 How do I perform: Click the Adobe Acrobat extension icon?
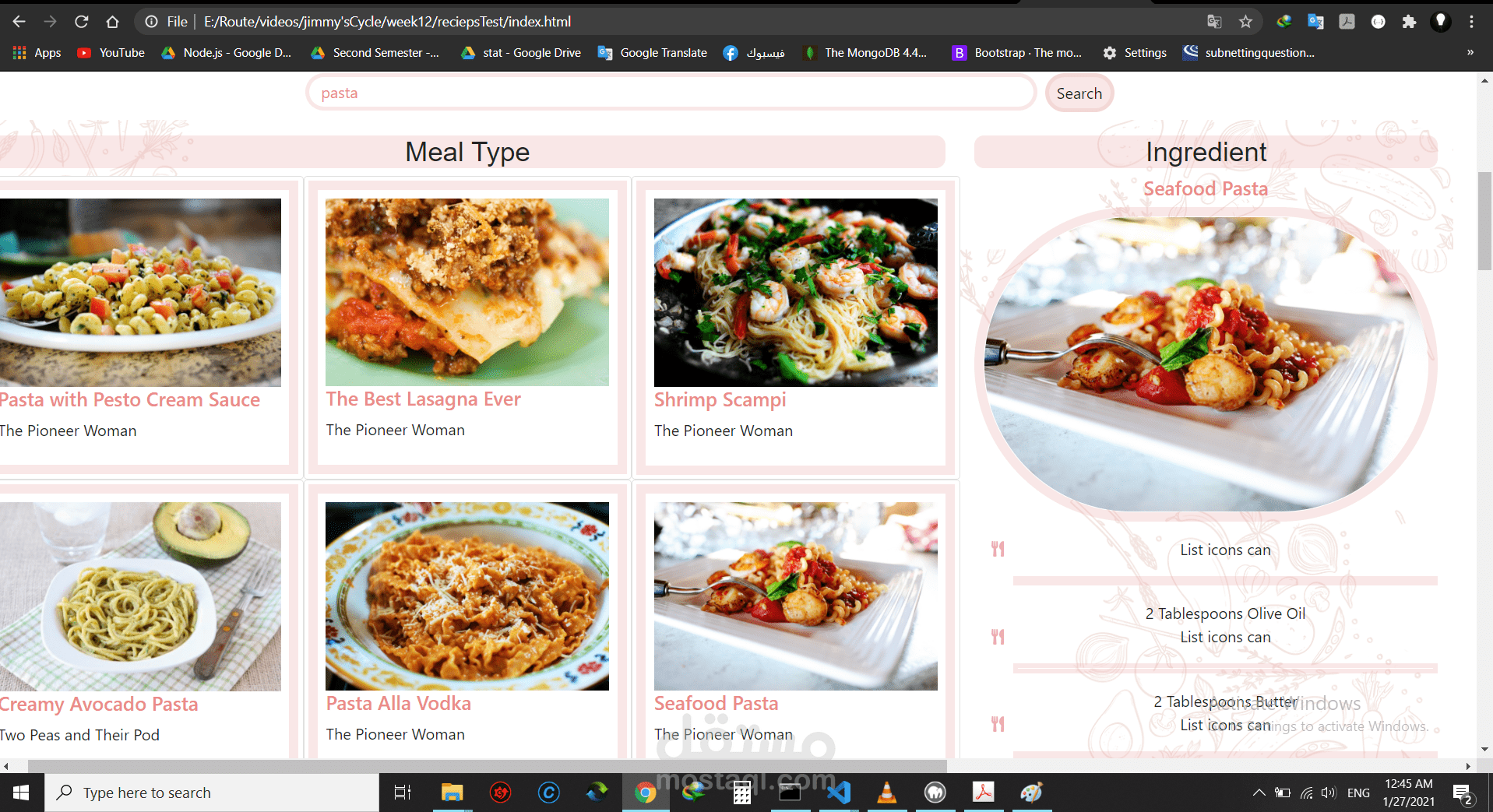tap(1347, 21)
